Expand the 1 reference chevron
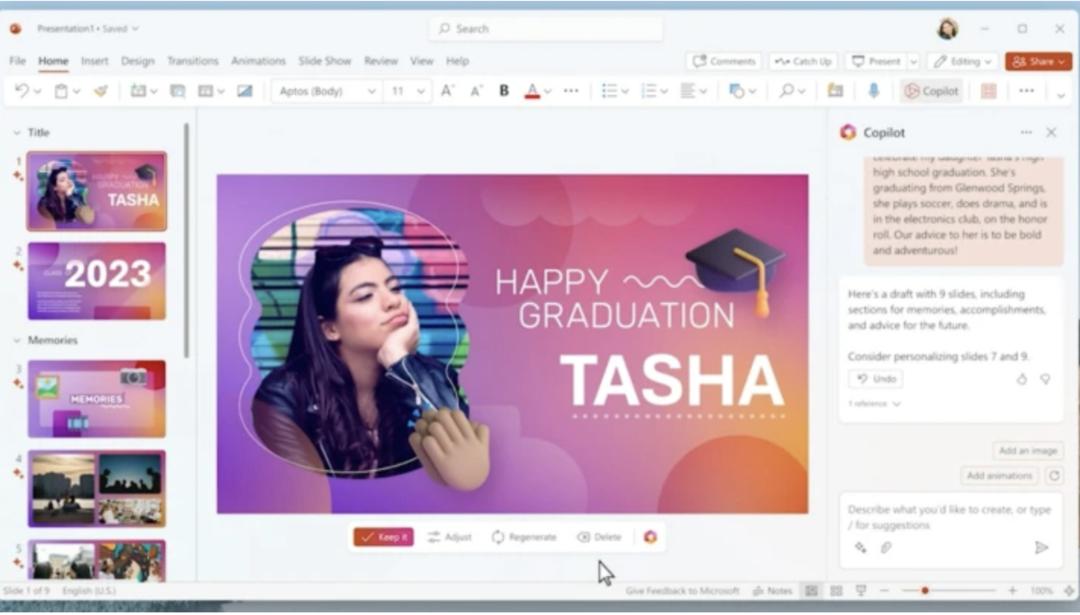 pyautogui.click(x=896, y=404)
